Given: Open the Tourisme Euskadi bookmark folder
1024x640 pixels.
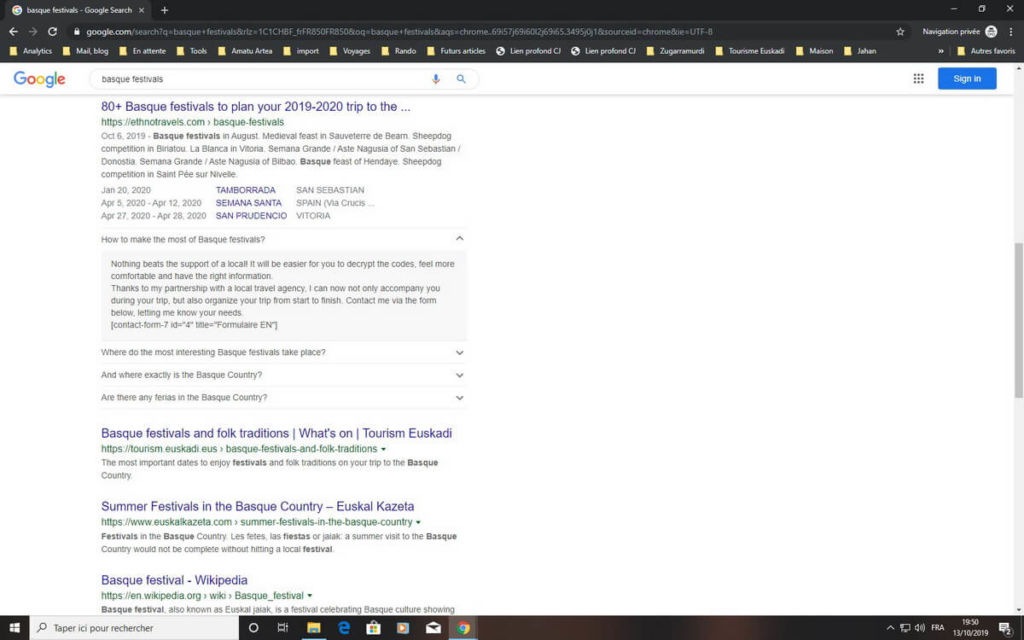Looking at the screenshot, I should pyautogui.click(x=750, y=51).
